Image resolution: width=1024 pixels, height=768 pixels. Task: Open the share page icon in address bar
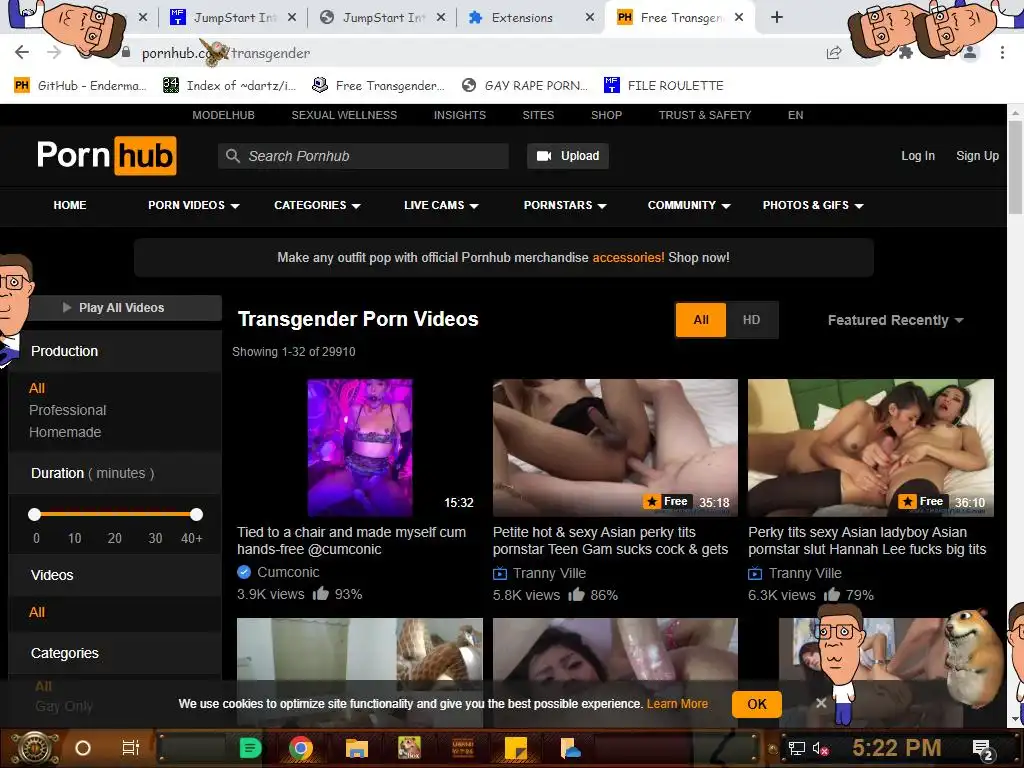pos(834,53)
